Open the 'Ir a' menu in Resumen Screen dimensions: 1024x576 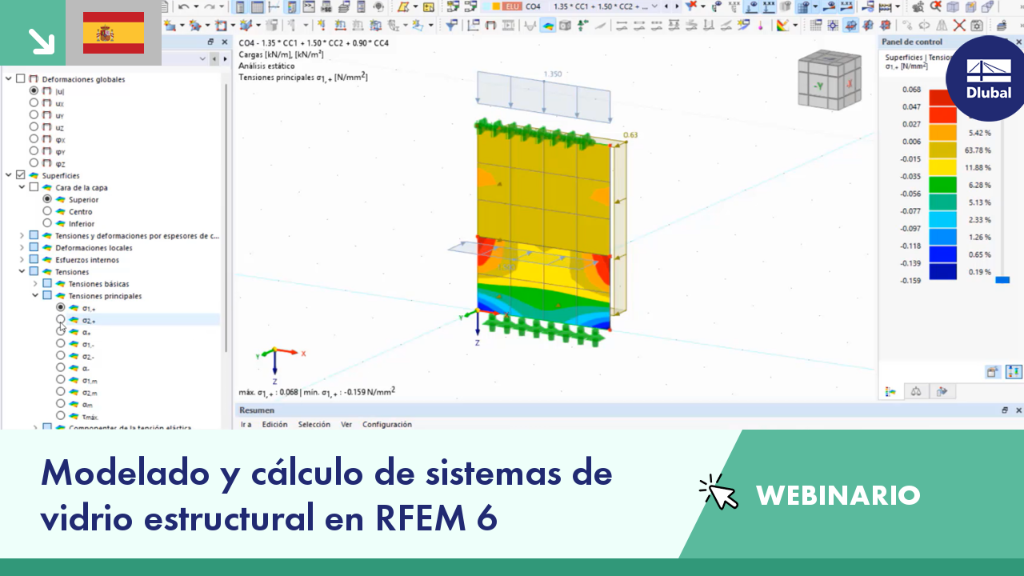246,424
